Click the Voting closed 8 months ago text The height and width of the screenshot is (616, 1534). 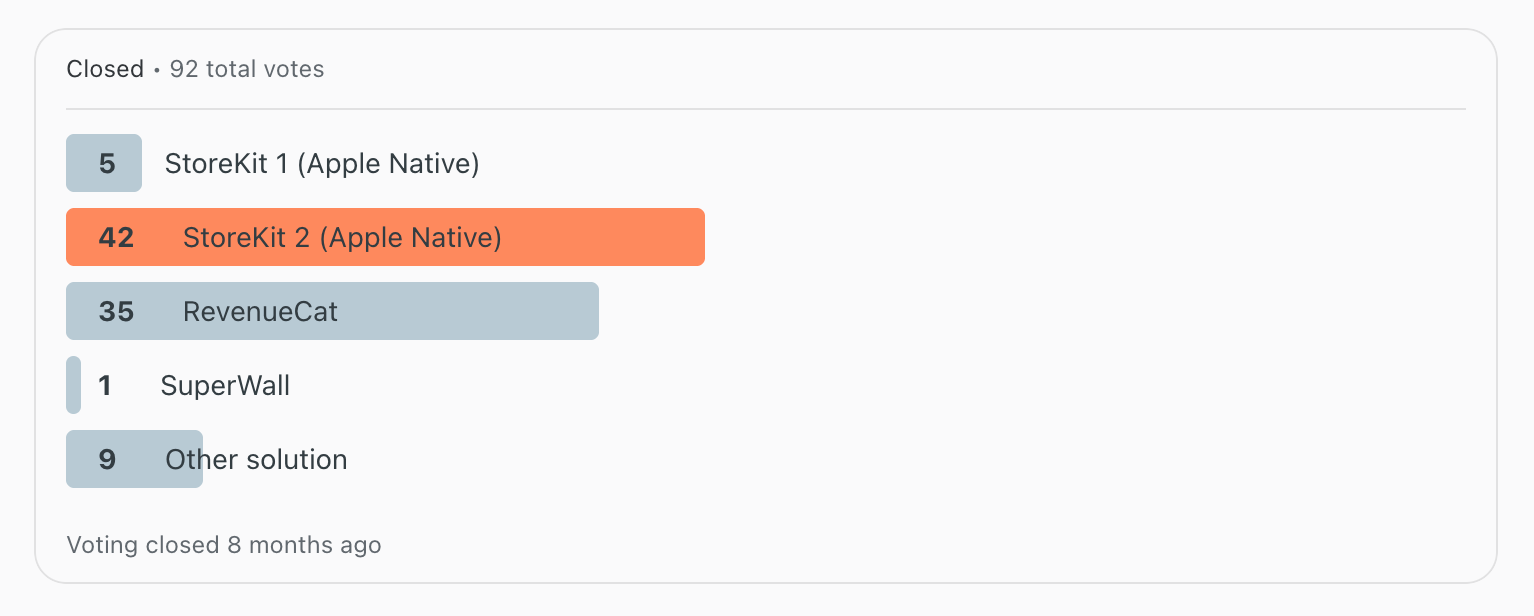pos(223,545)
